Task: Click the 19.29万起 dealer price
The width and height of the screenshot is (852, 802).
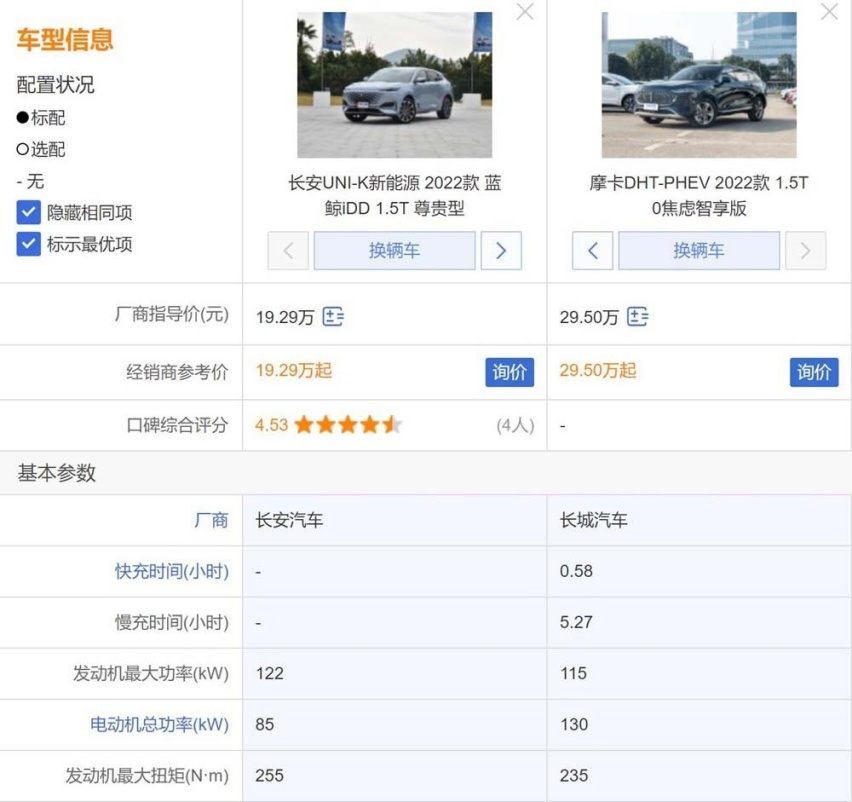Action: click(x=293, y=371)
